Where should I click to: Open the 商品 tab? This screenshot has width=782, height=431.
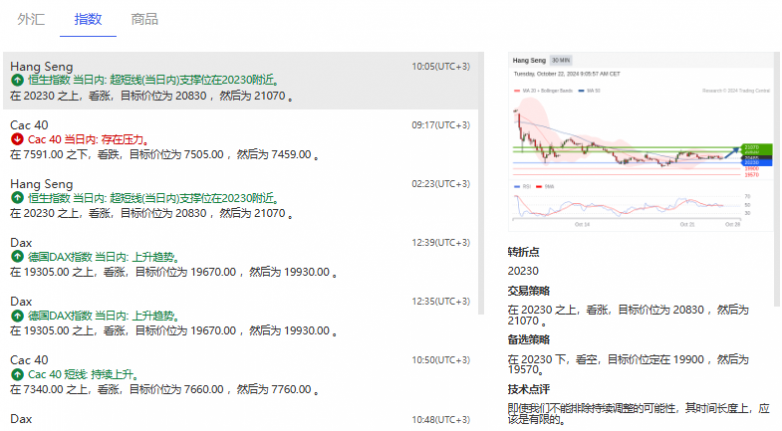pos(144,19)
